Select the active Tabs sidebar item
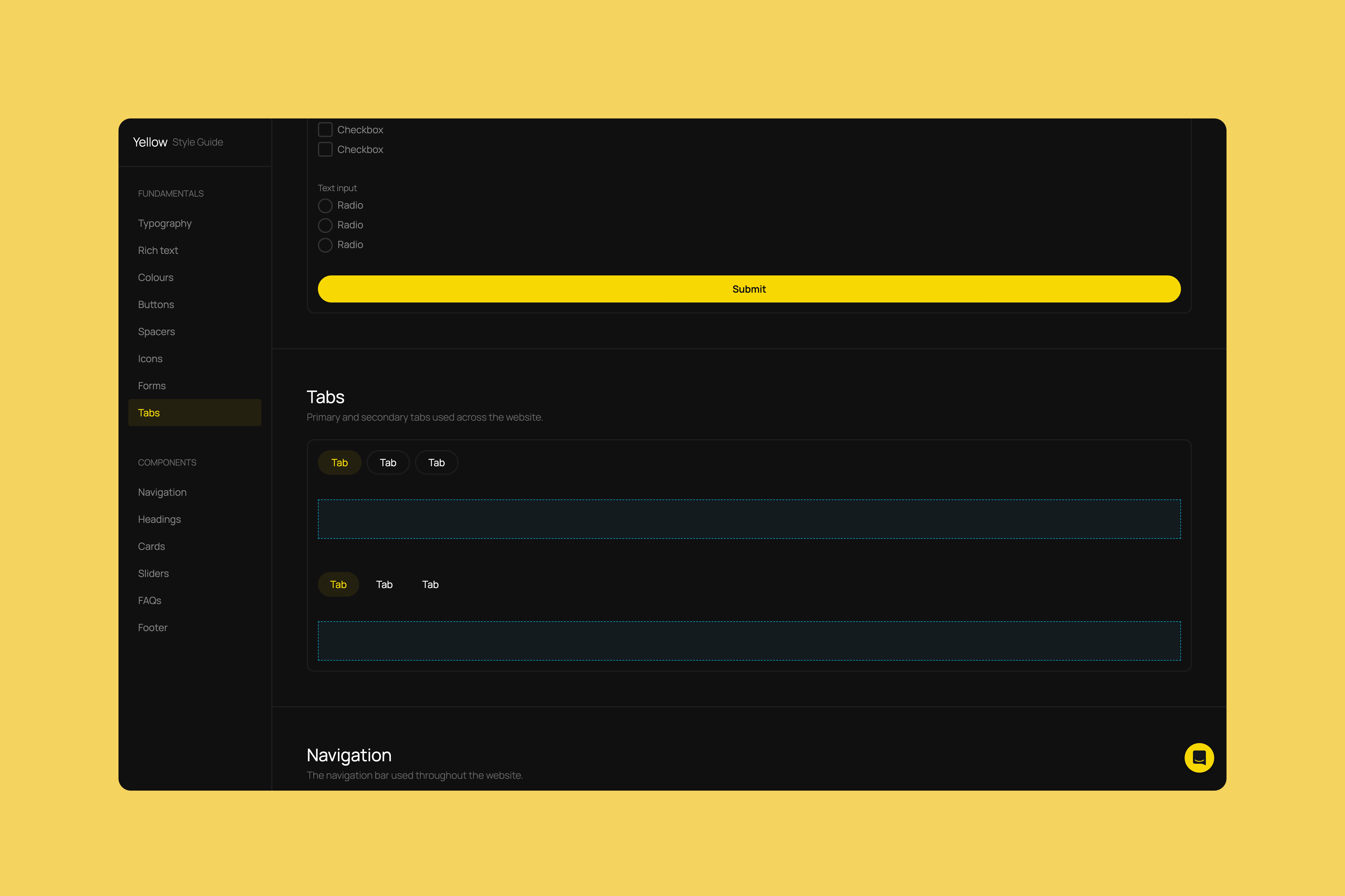This screenshot has height=896, width=1345. 194,412
